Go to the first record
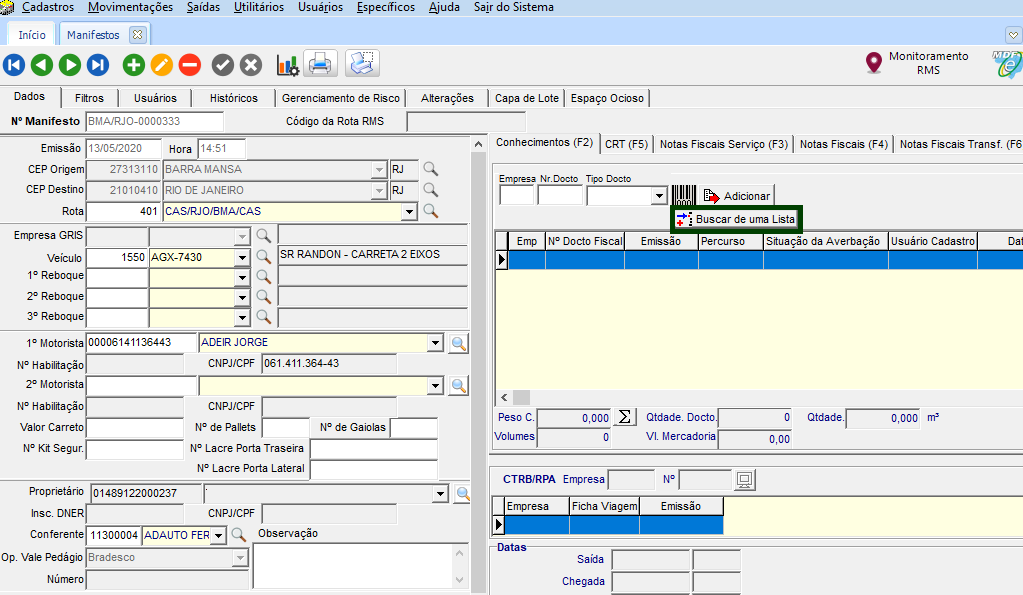Viewport: 1023px width, 595px height. click(14, 66)
